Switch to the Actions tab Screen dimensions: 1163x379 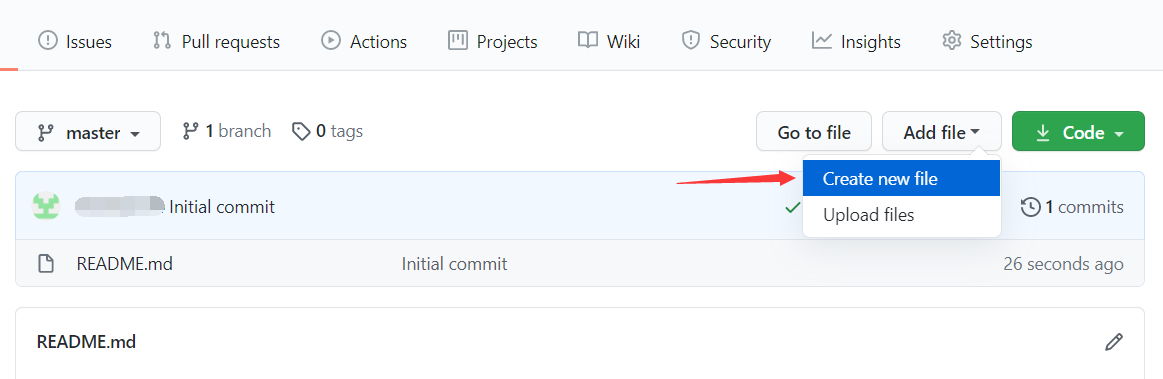pyautogui.click(x=363, y=42)
